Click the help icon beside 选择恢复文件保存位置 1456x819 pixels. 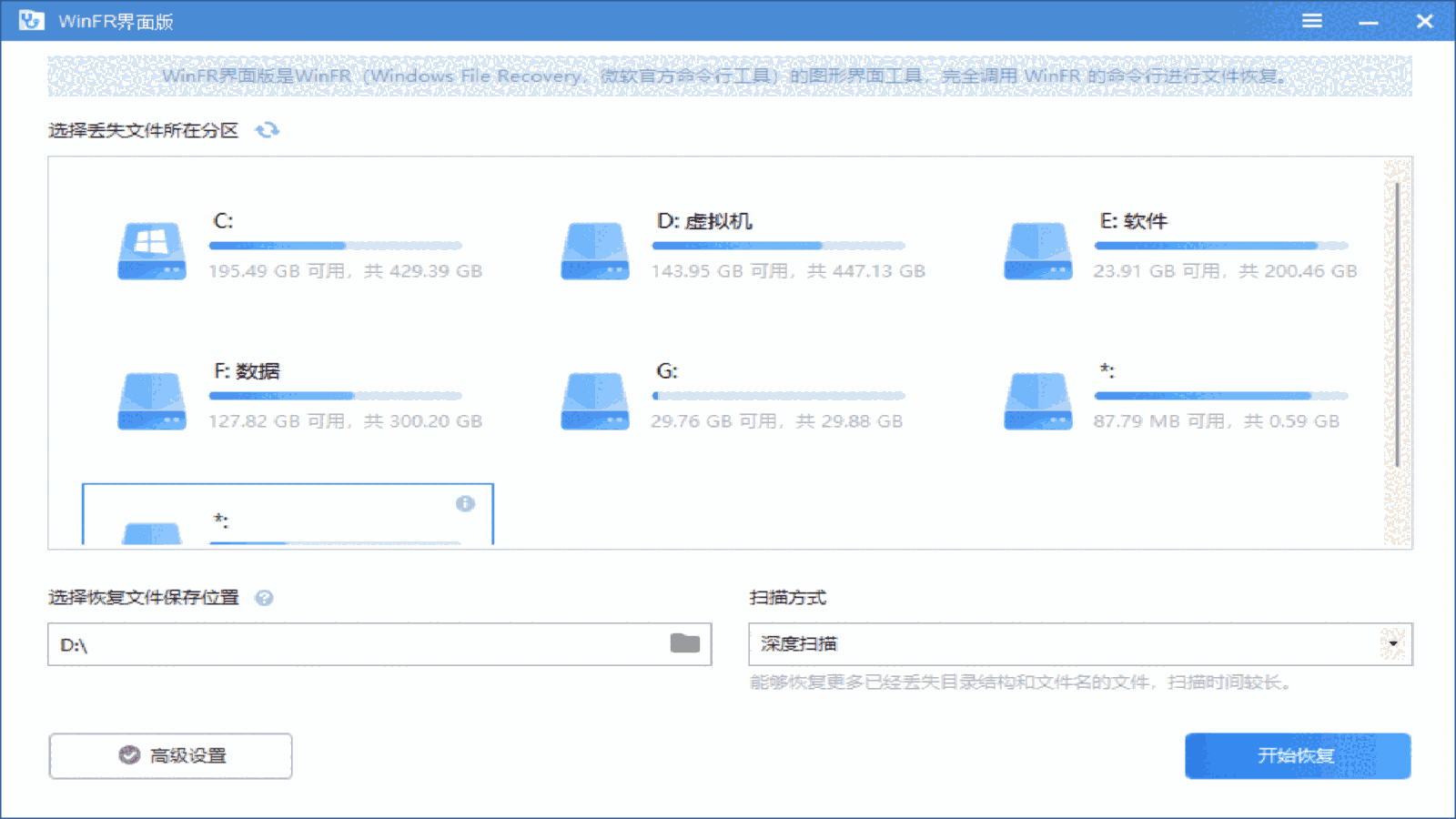click(x=263, y=599)
